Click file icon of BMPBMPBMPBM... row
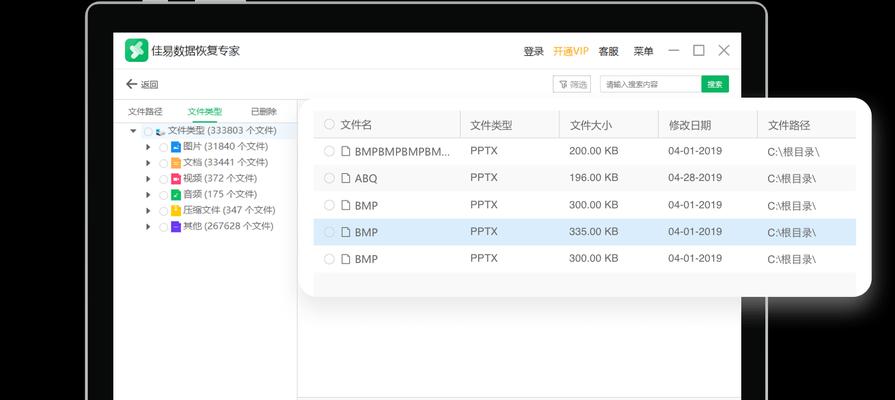The height and width of the screenshot is (400, 895). [345, 151]
